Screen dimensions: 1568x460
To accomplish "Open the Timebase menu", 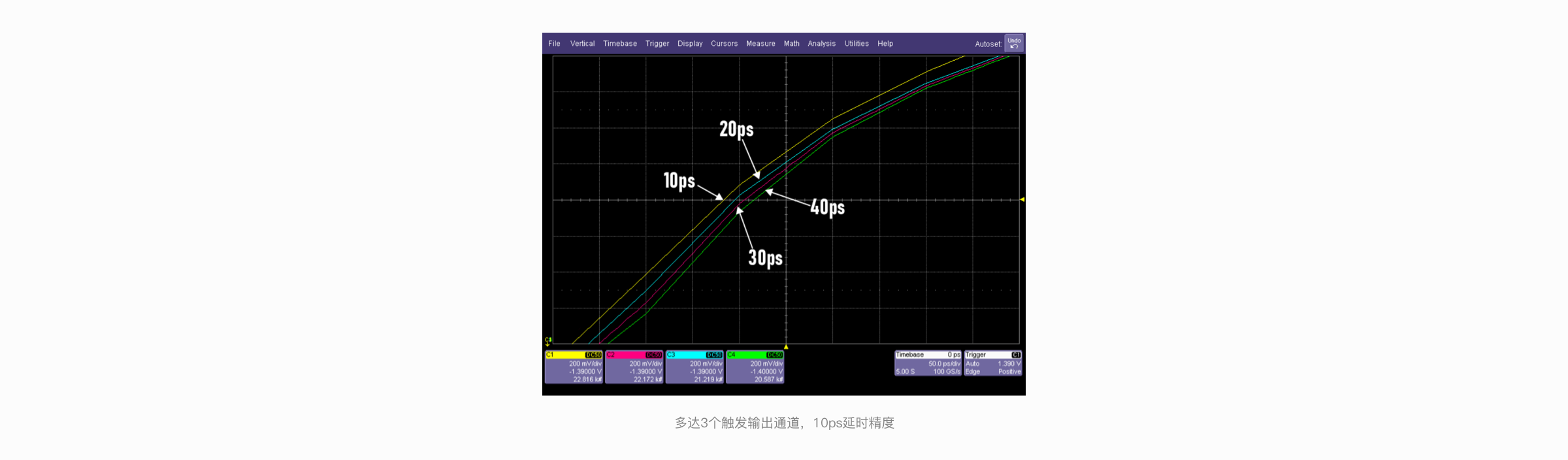I will tap(619, 44).
